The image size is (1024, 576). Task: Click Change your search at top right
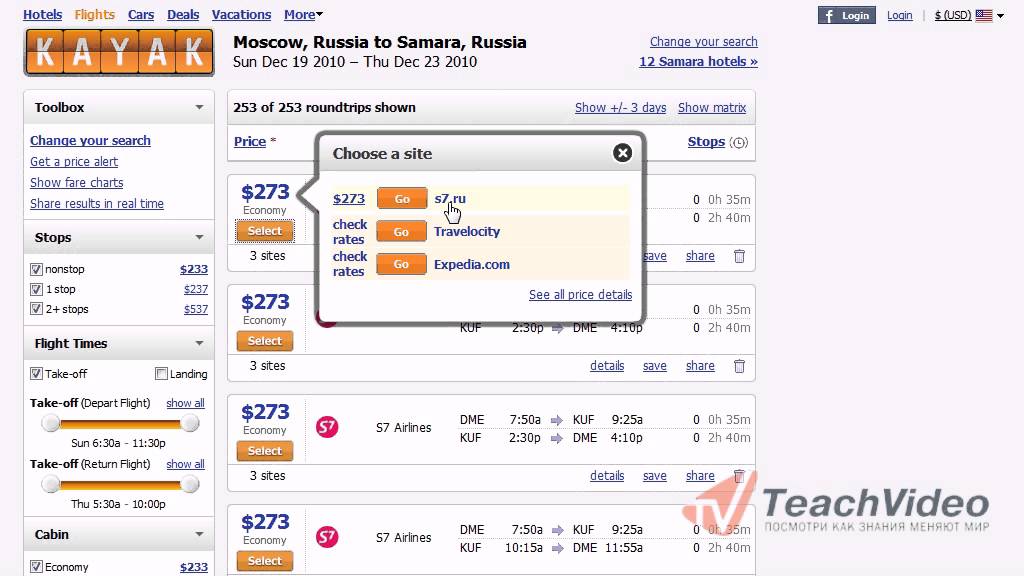[x=703, y=42]
